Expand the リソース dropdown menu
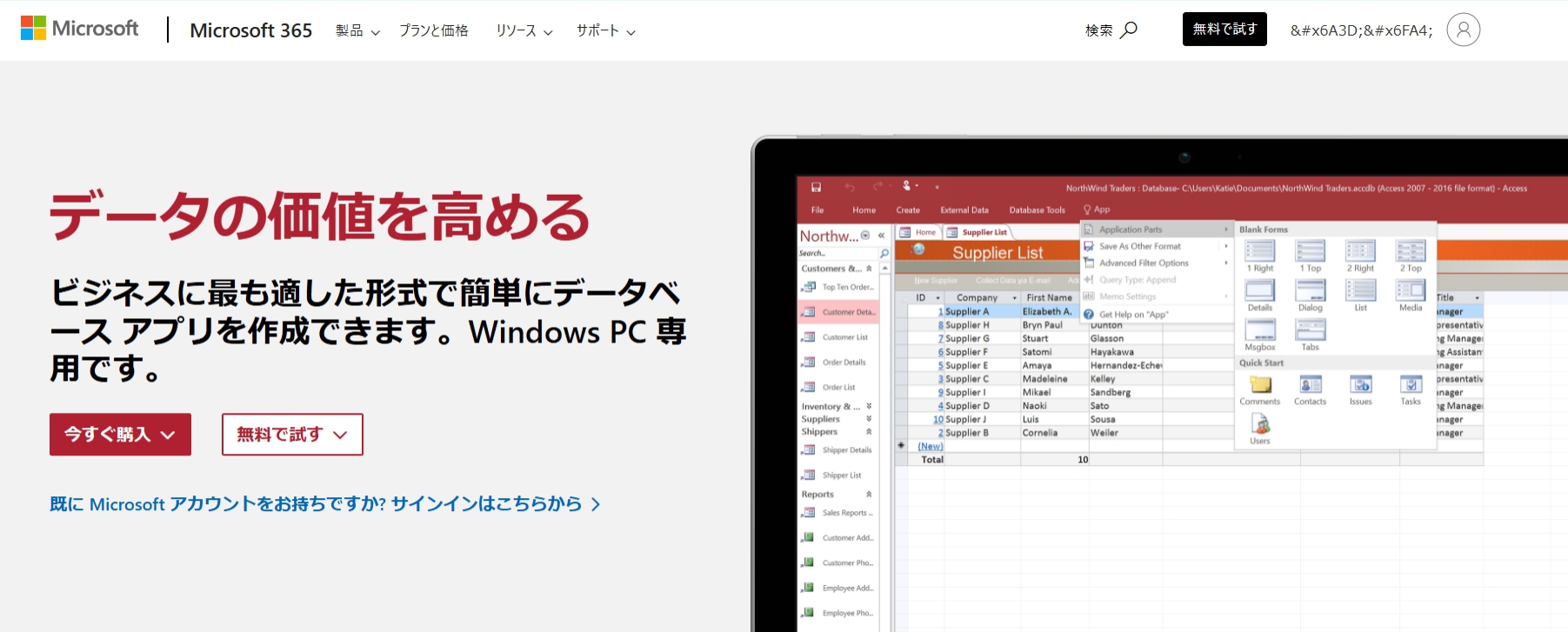 (524, 31)
